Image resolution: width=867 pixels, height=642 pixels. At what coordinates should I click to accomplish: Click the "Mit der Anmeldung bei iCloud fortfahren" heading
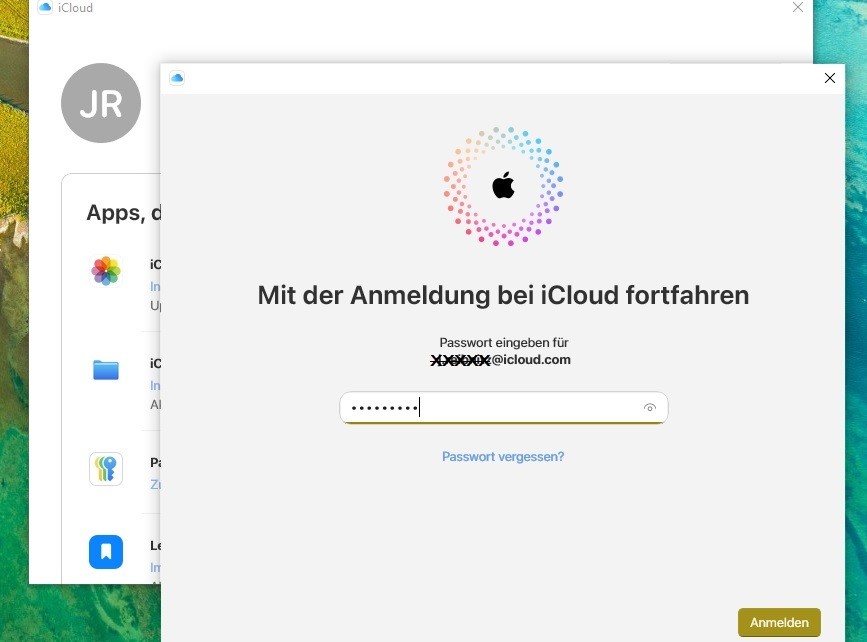pos(503,295)
